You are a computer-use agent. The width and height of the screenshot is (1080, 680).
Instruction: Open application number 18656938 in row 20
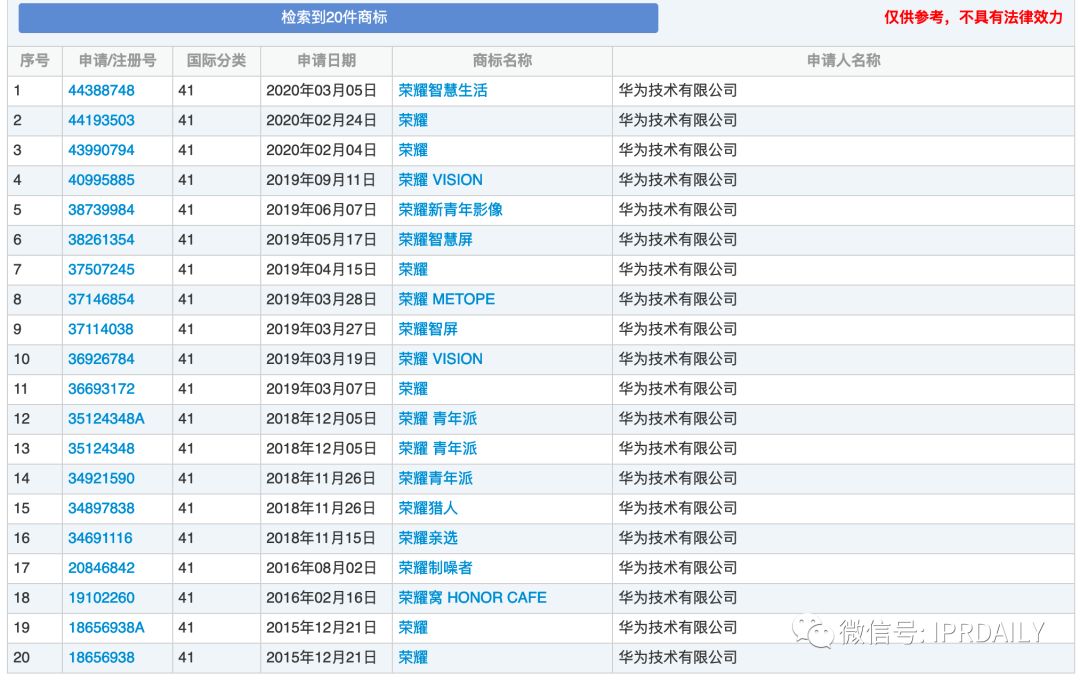[101, 657]
